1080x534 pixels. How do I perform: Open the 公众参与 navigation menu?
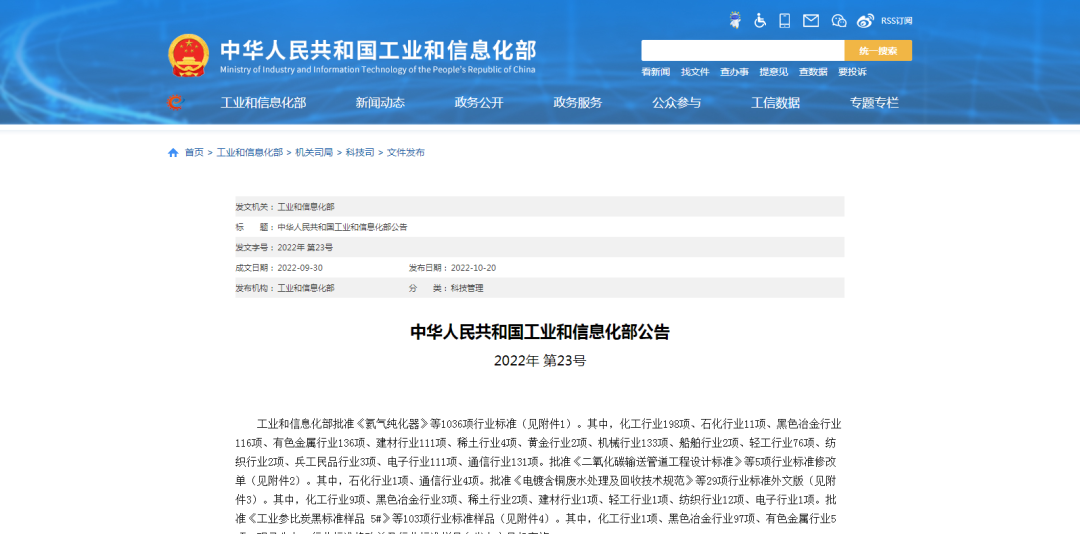[676, 103]
